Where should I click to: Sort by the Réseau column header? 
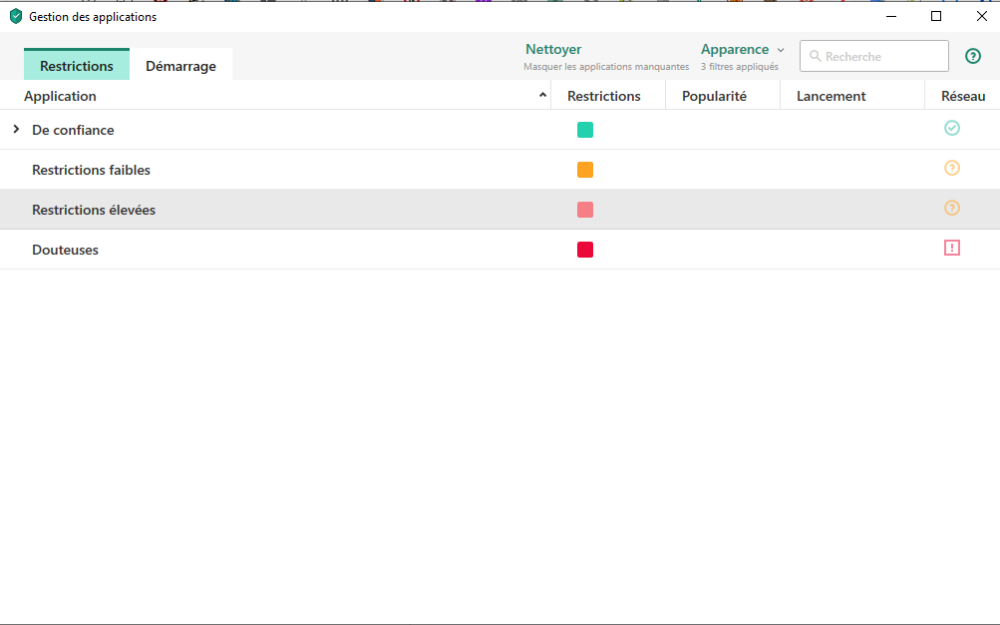click(963, 96)
